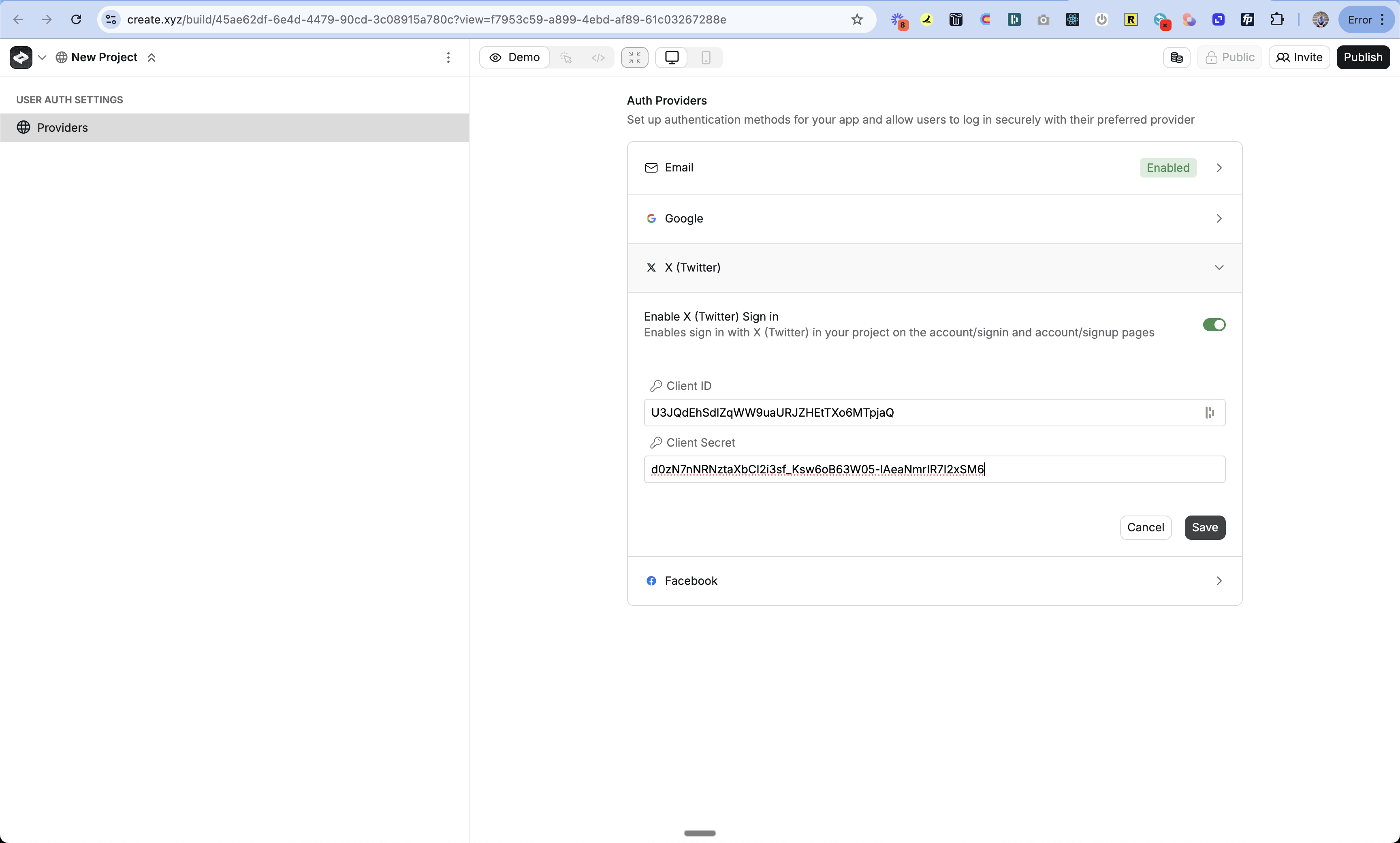1400x843 pixels.
Task: Toggle the Demo preview eye button
Action: pos(514,58)
